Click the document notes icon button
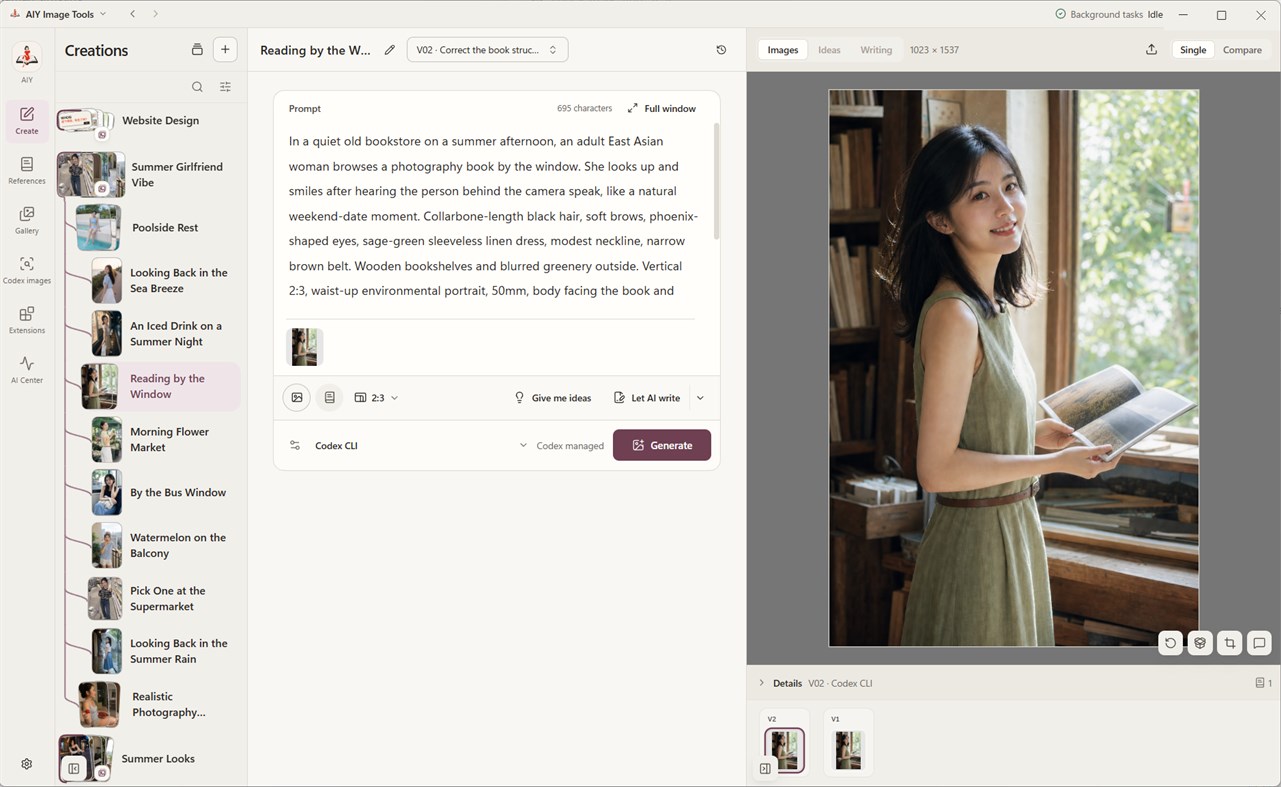Screen dimensions: 1281x787 click(329, 398)
